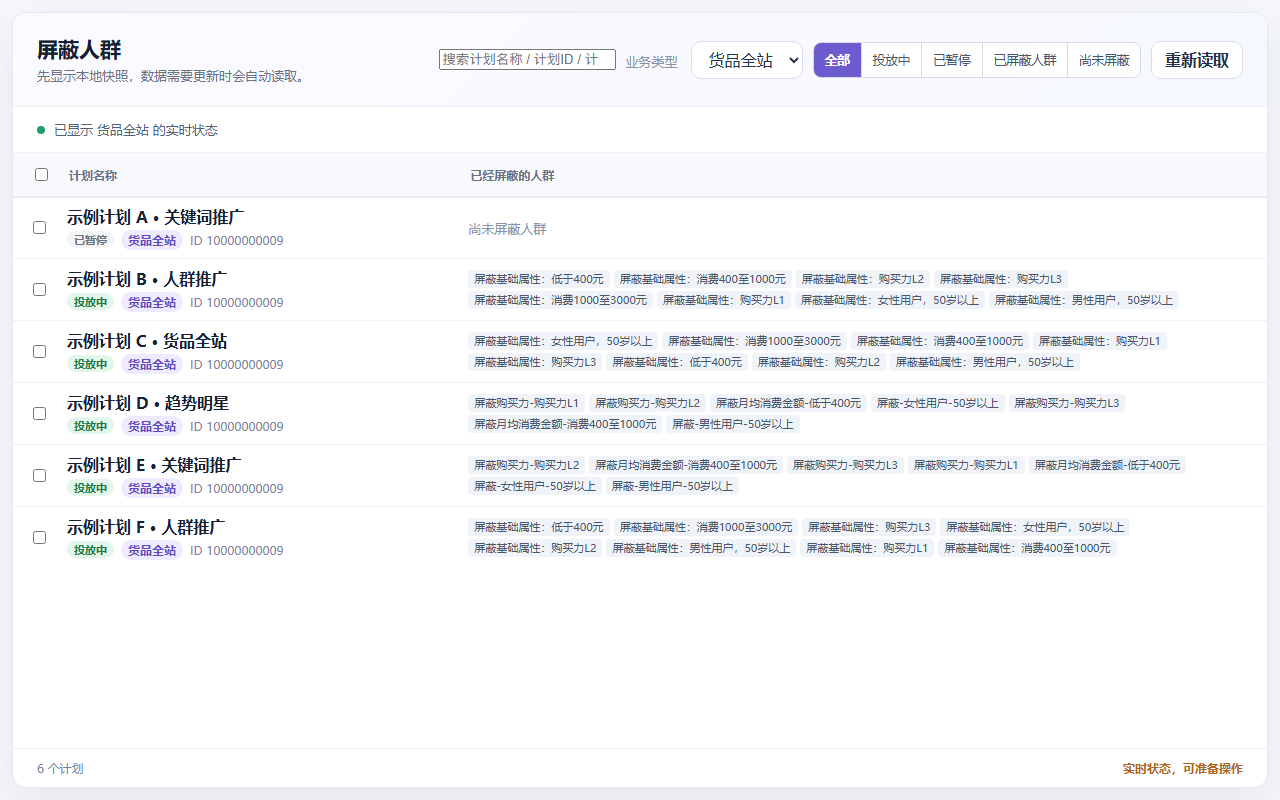Screen dimensions: 1280x800
Task: Open plan 示例计划 A • 关键词推广
Action: [156, 217]
